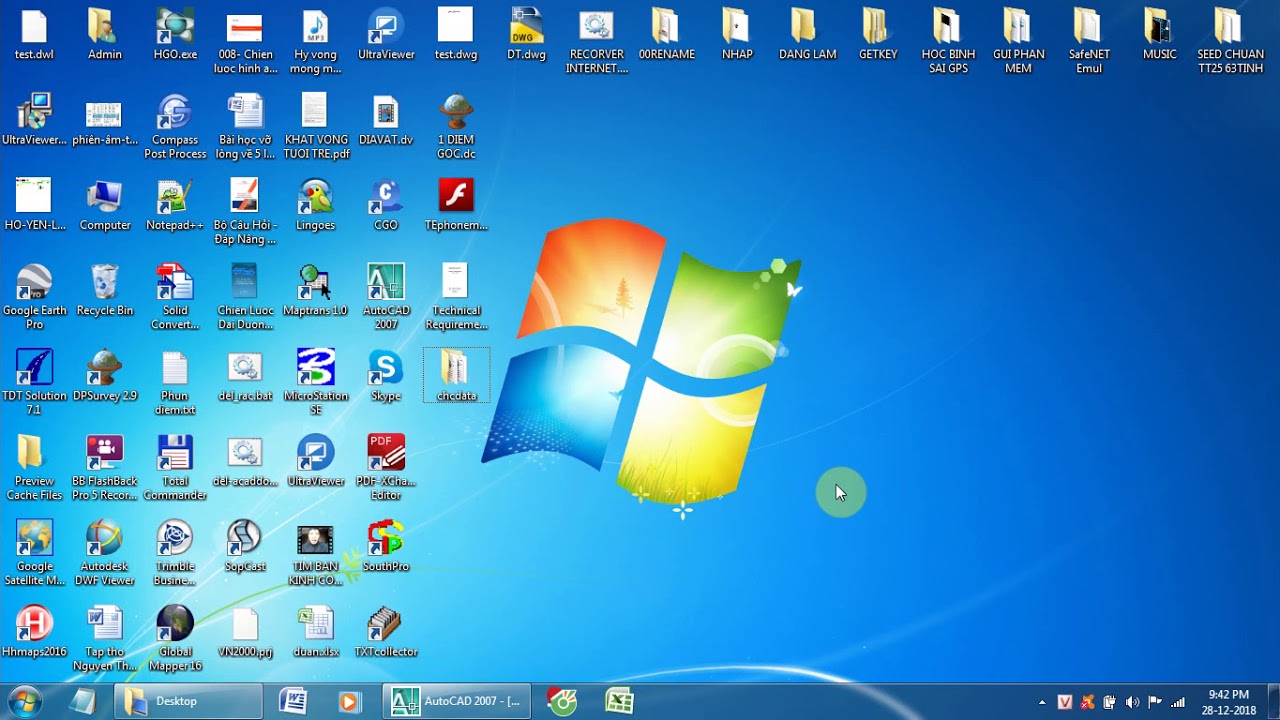Open Google Satellite Maps shortcut
Screen dimensions: 1280x720
34,553
